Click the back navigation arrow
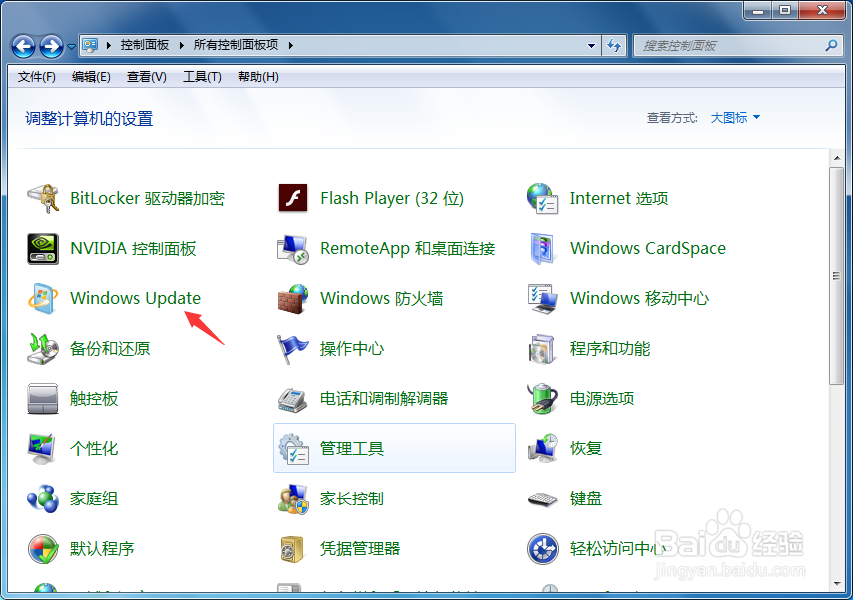 coord(23,46)
